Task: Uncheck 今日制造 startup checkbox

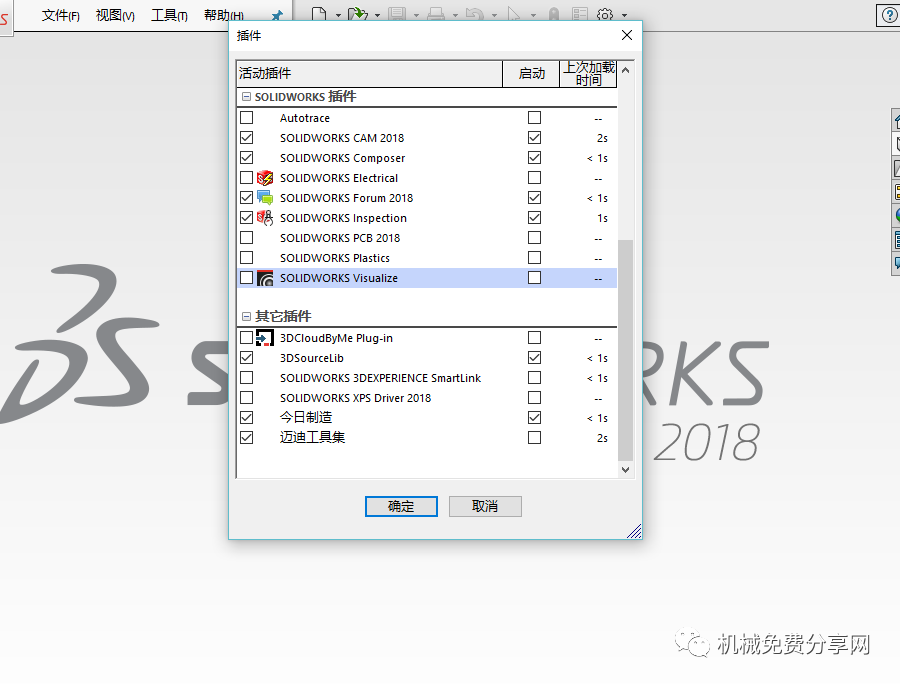Action: [534, 418]
